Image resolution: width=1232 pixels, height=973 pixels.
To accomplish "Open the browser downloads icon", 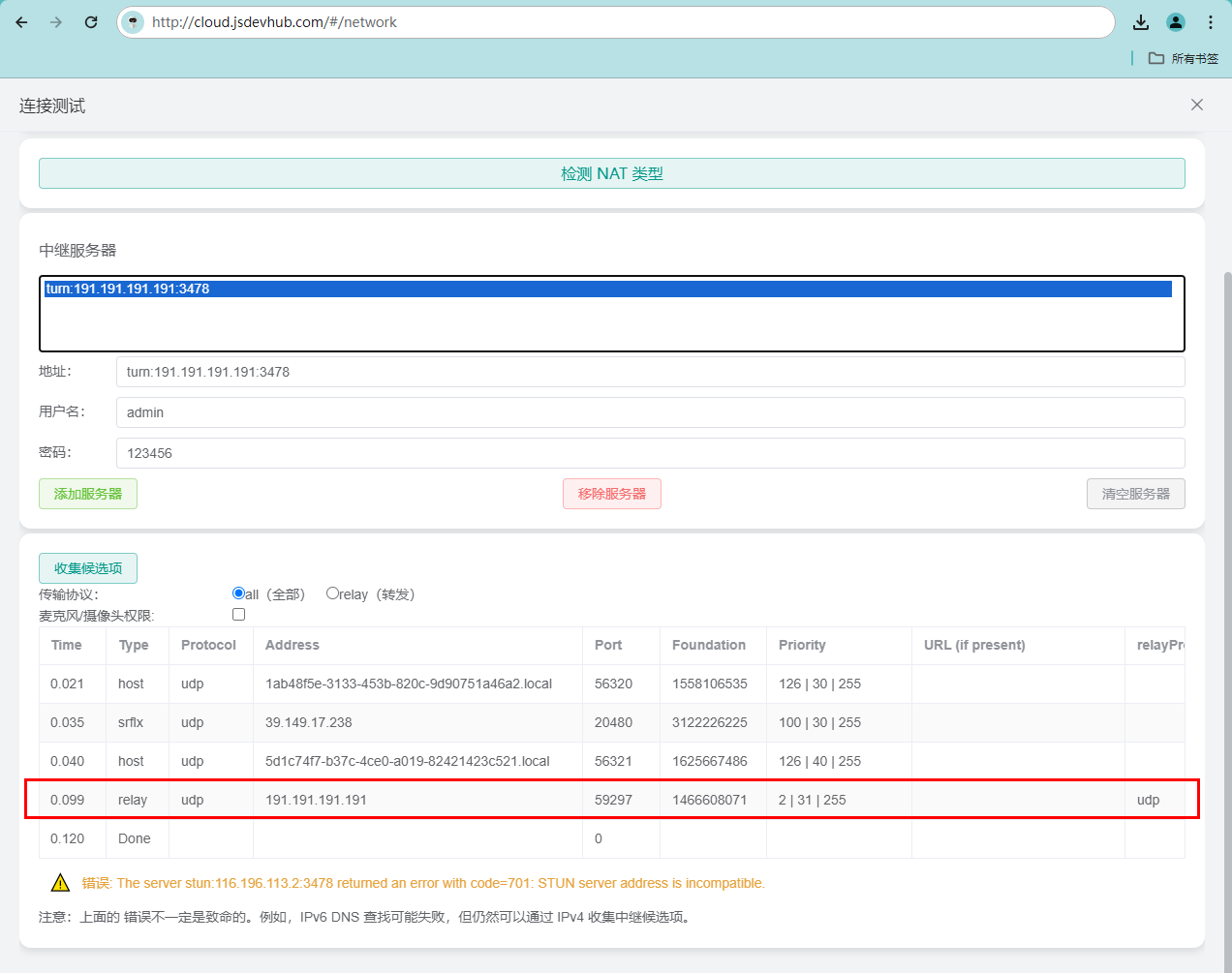I will click(x=1141, y=22).
